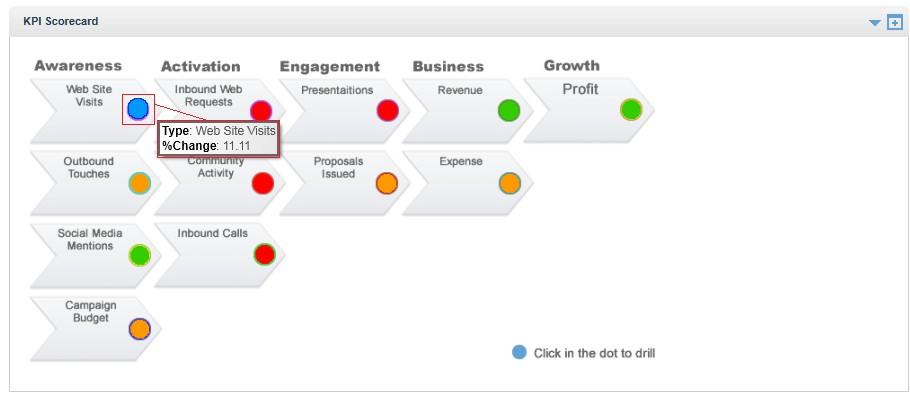Click the Awareness column heading
The height and width of the screenshot is (403, 910).
point(78,66)
